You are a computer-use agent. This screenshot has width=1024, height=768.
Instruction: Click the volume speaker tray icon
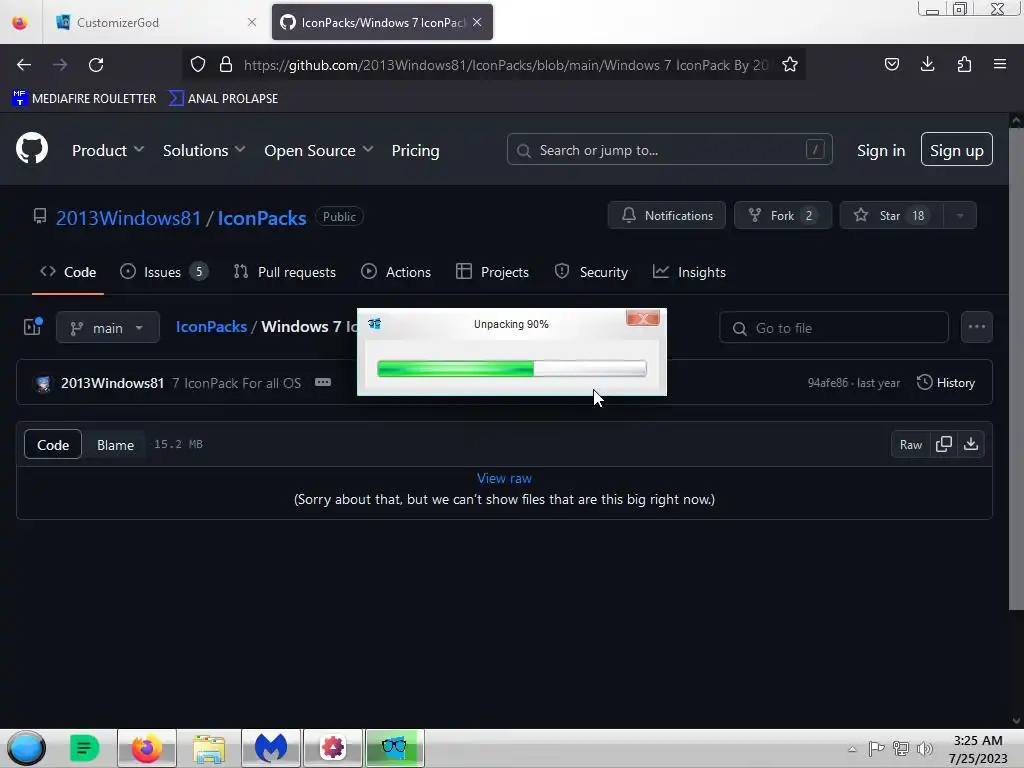[924, 749]
